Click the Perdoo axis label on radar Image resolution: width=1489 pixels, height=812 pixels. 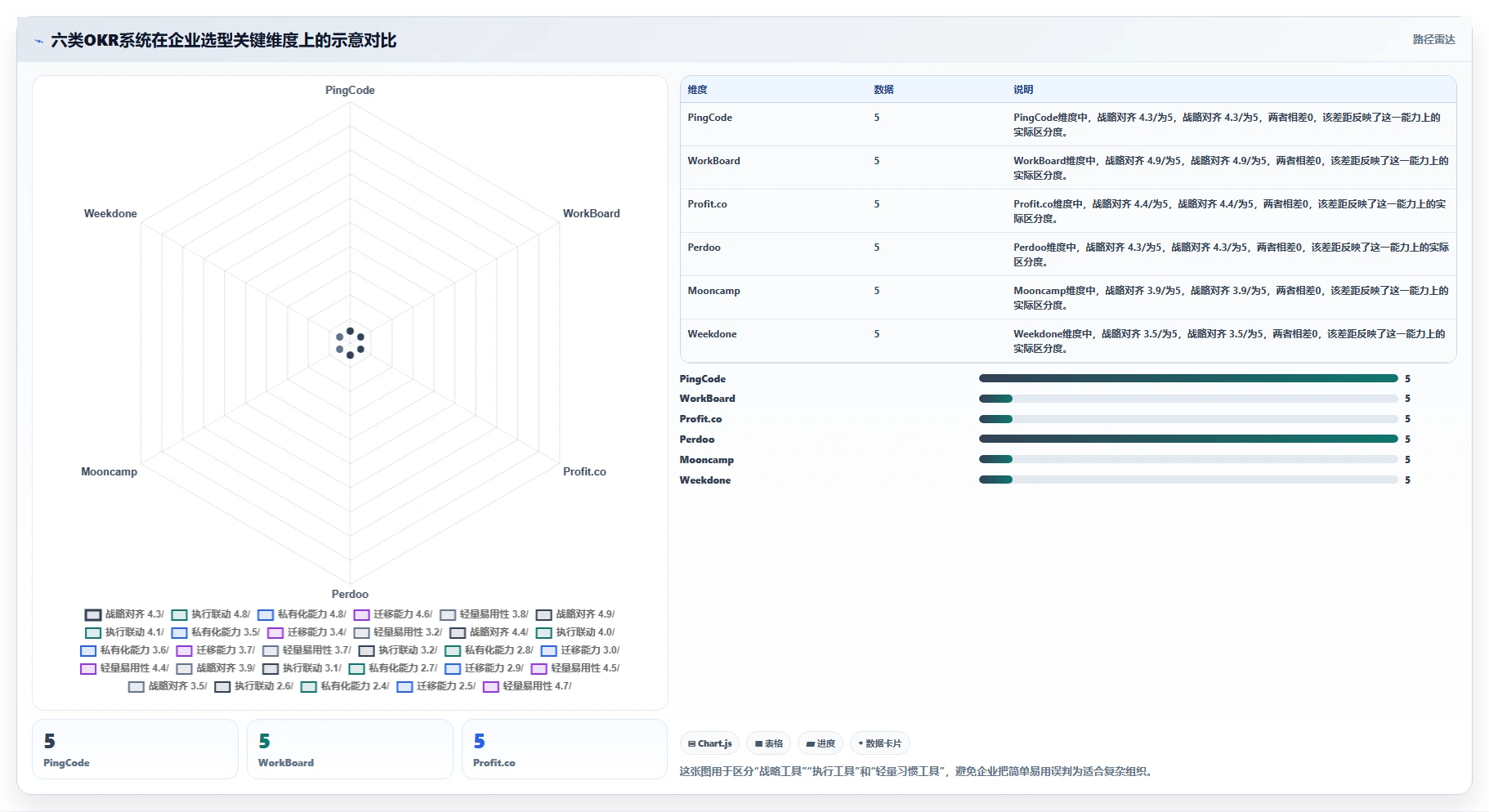(x=350, y=594)
